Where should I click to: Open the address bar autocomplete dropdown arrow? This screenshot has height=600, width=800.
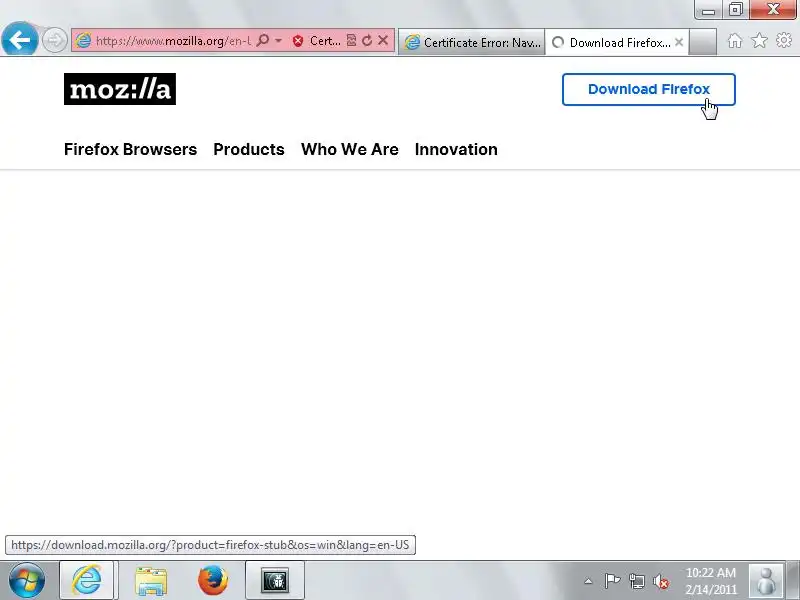[278, 40]
